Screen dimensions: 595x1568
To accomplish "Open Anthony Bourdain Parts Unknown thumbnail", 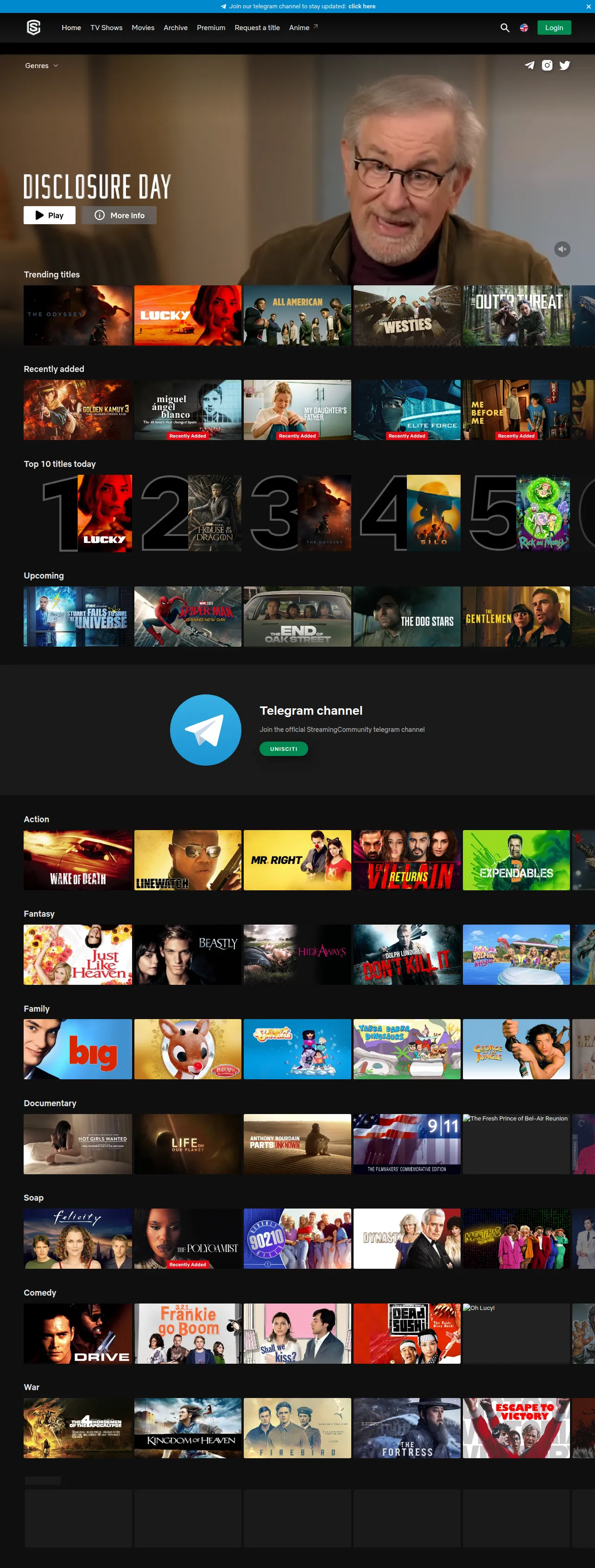I will point(297,1144).
